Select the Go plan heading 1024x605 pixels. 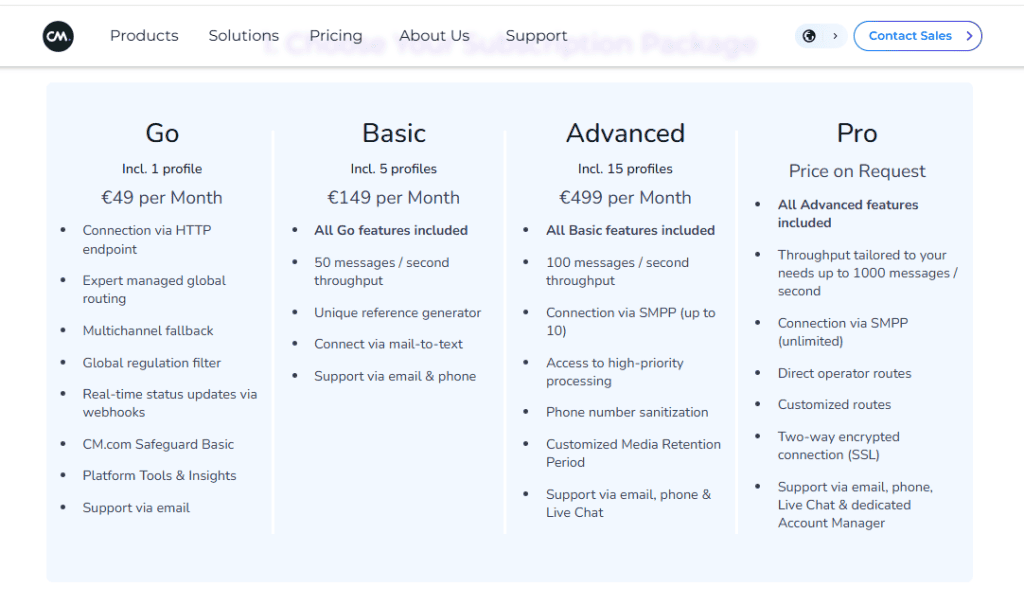tap(162, 133)
